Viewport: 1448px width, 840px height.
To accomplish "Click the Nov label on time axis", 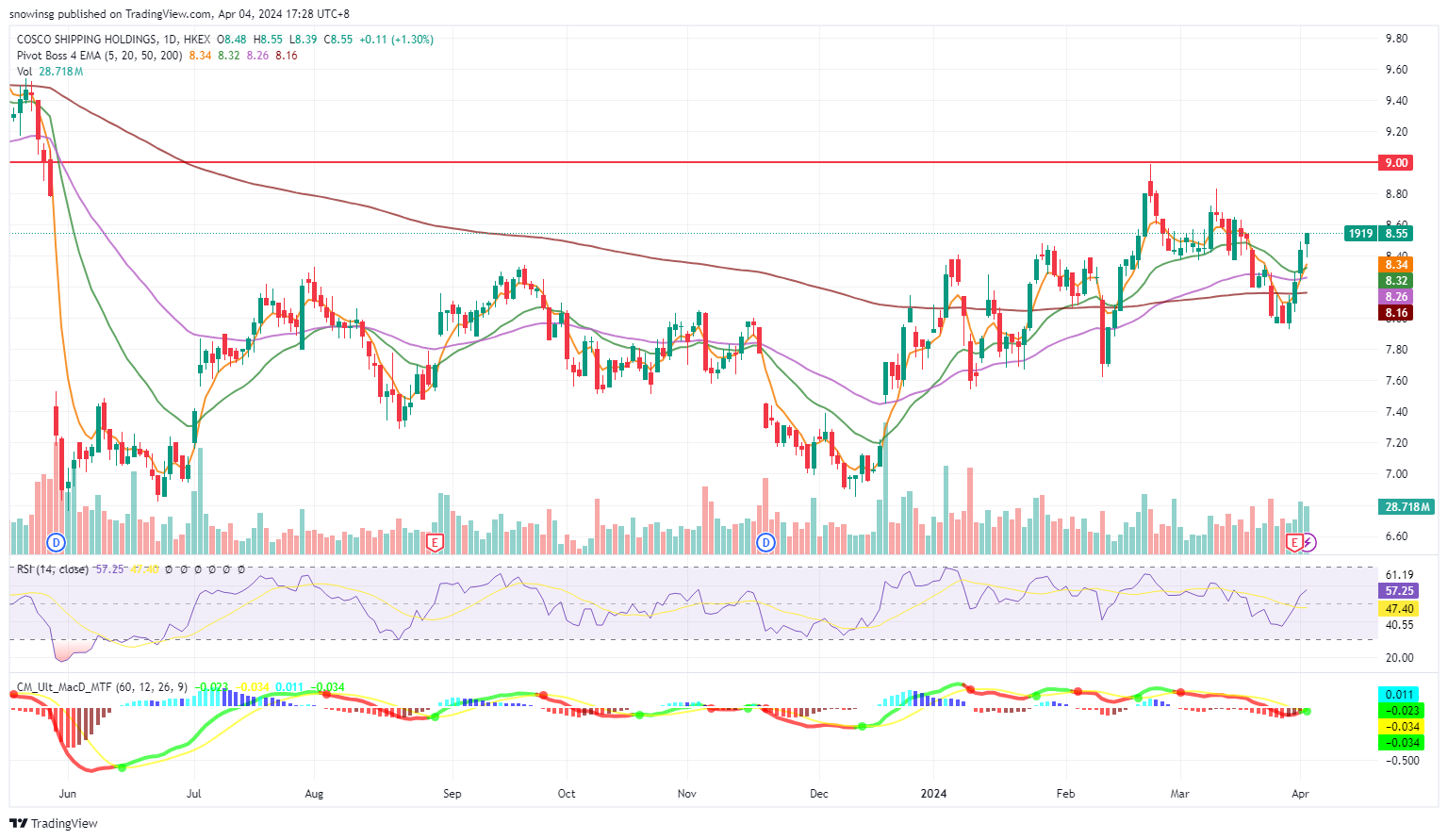I will (687, 794).
